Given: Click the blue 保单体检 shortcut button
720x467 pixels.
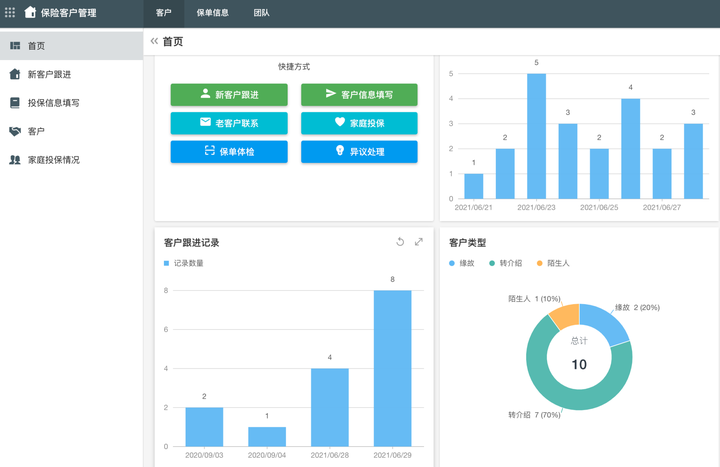Looking at the screenshot, I should coord(229,152).
